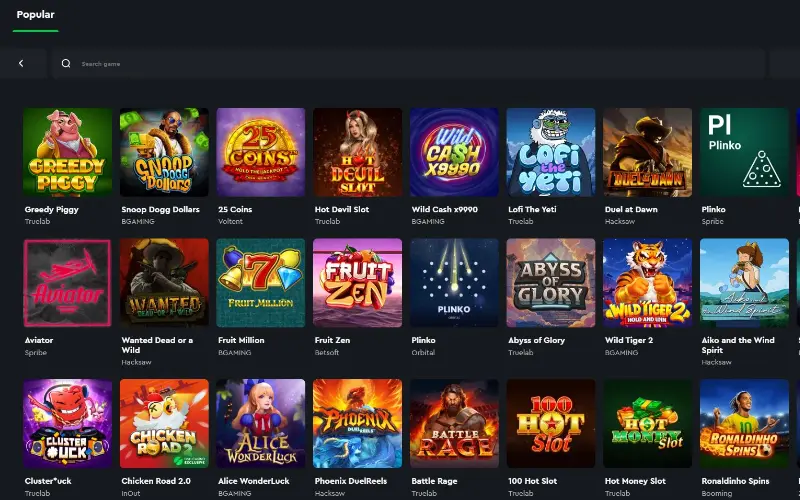
Task: Click the Lofi The Yeti title link
Action: click(x=532, y=209)
